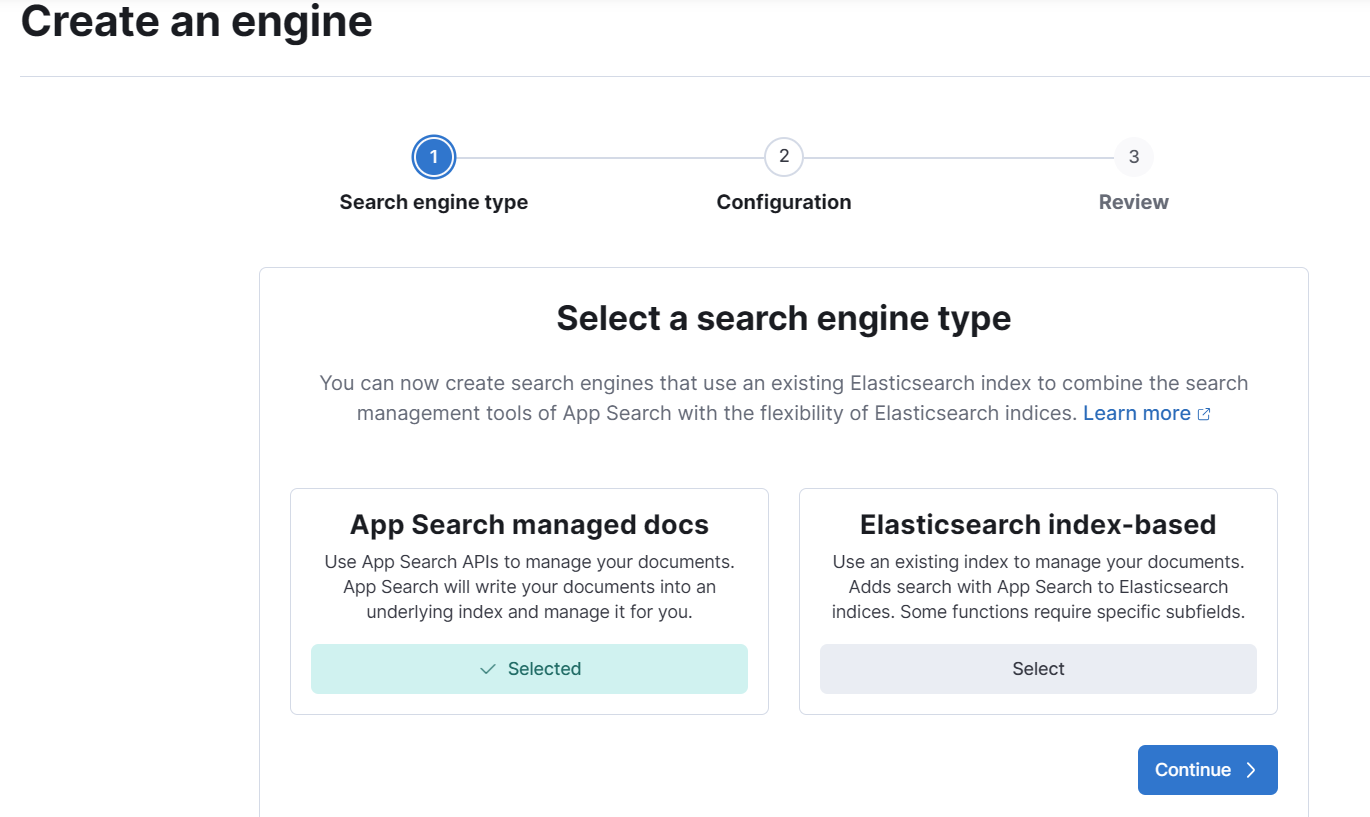Click the arrow icon on Continue button
The width and height of the screenshot is (1370, 817).
pos(1251,770)
